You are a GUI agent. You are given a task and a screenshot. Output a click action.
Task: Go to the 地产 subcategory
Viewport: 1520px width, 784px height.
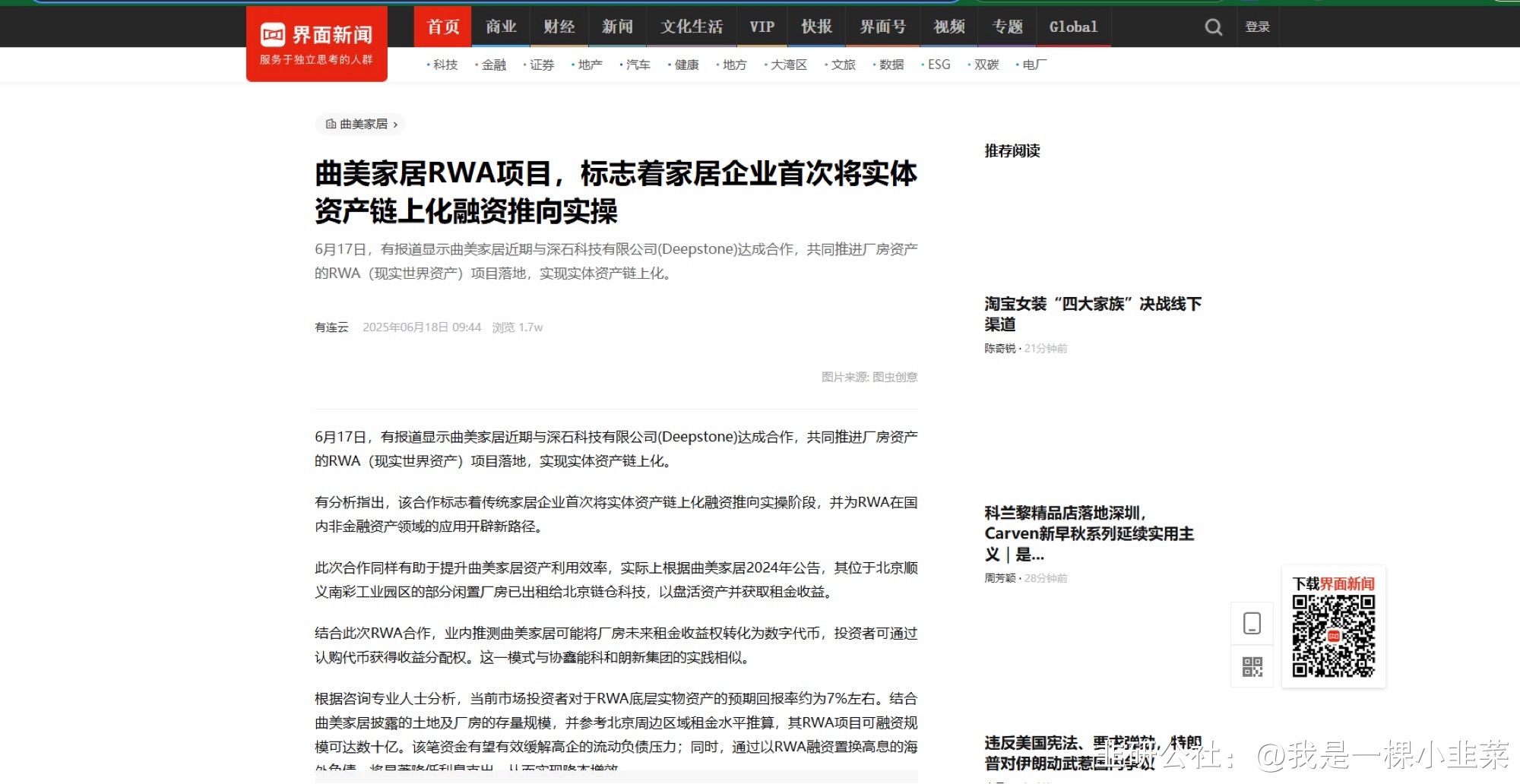click(590, 65)
